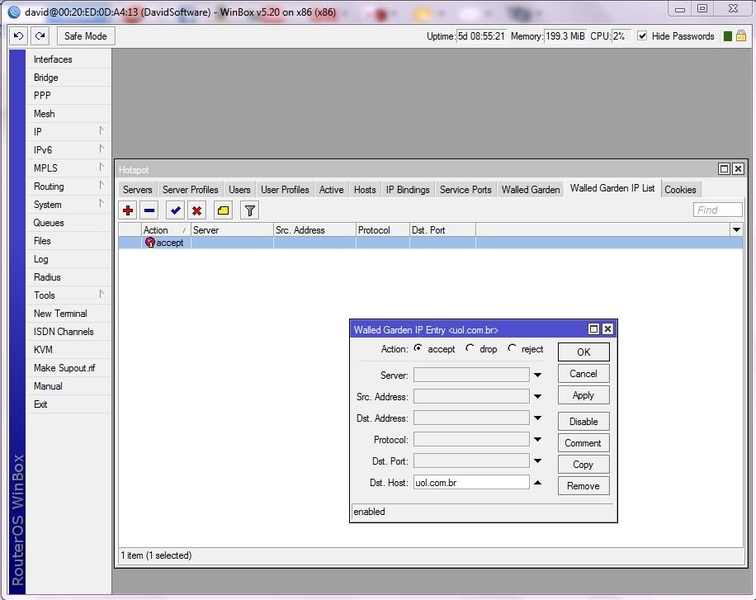The width and height of the screenshot is (756, 600).
Task: Click the blue checkmark Enable icon
Action: tap(175, 210)
